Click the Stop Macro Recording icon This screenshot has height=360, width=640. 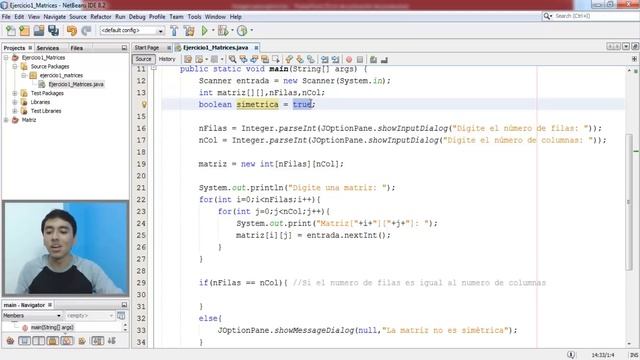(x=360, y=60)
